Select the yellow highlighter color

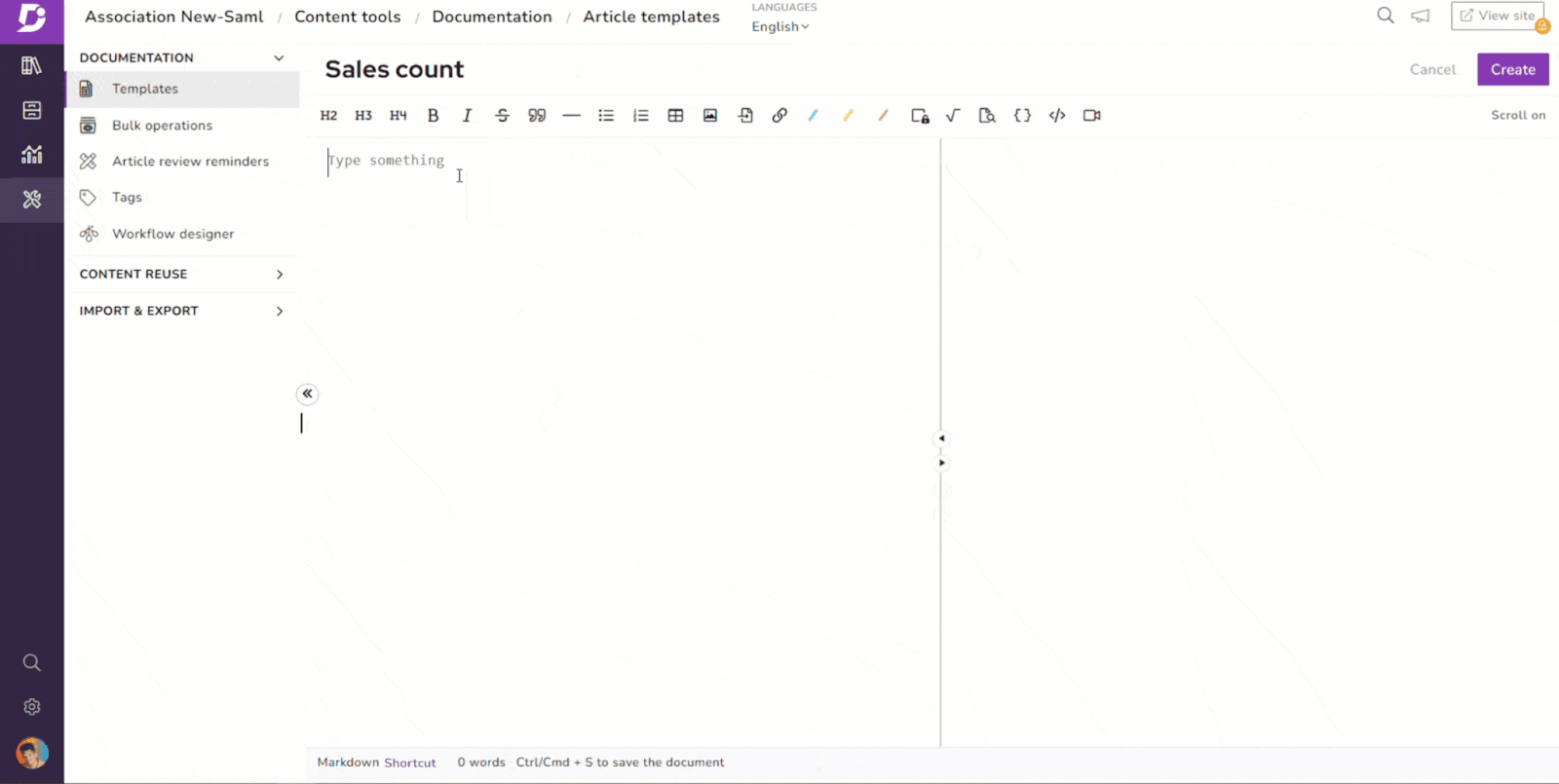click(848, 115)
